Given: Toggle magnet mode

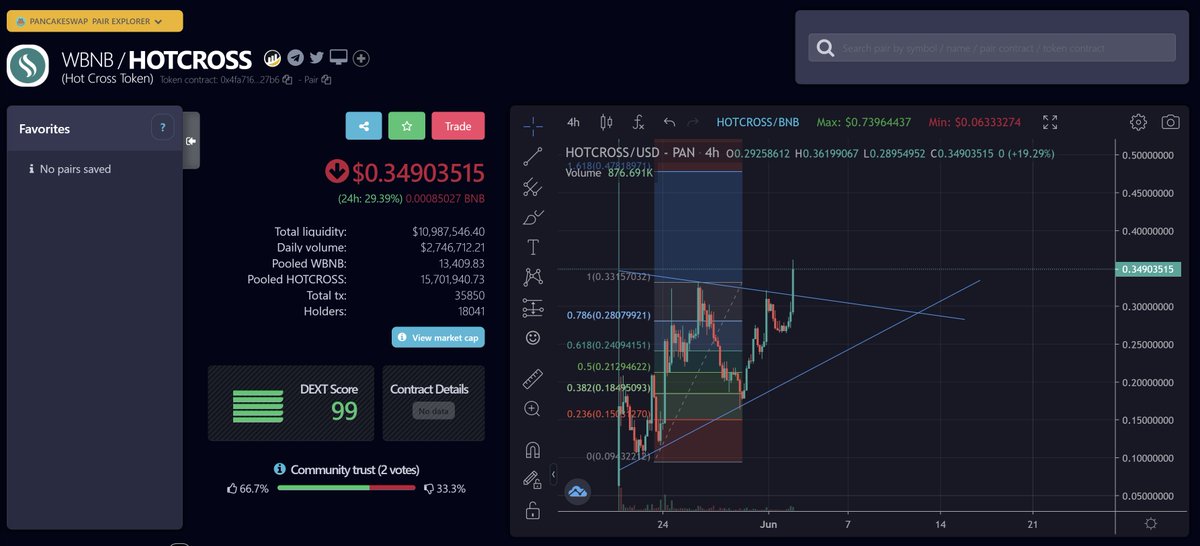Looking at the screenshot, I should tap(533, 449).
